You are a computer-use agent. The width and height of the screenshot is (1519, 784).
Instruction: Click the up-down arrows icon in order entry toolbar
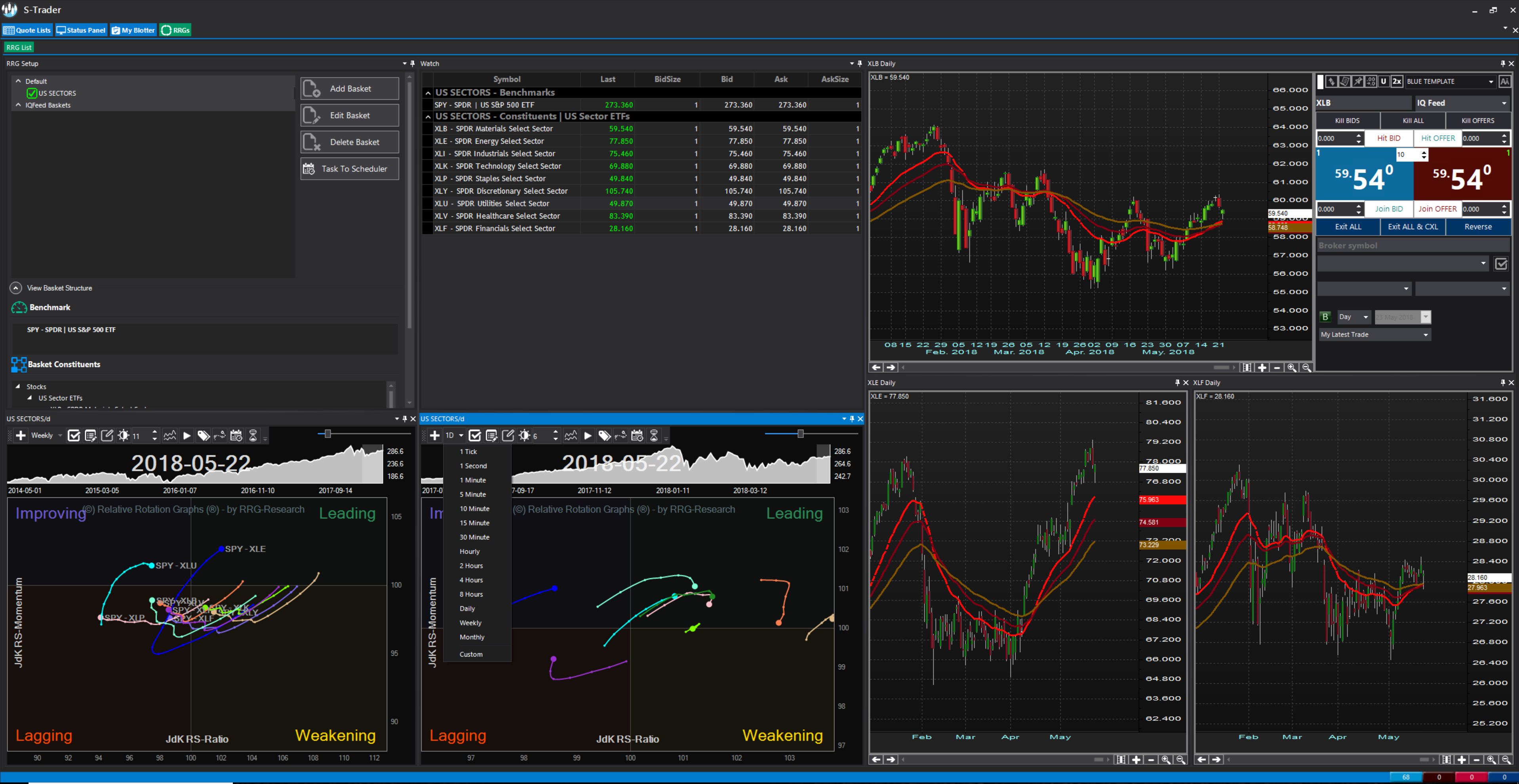click(1331, 81)
